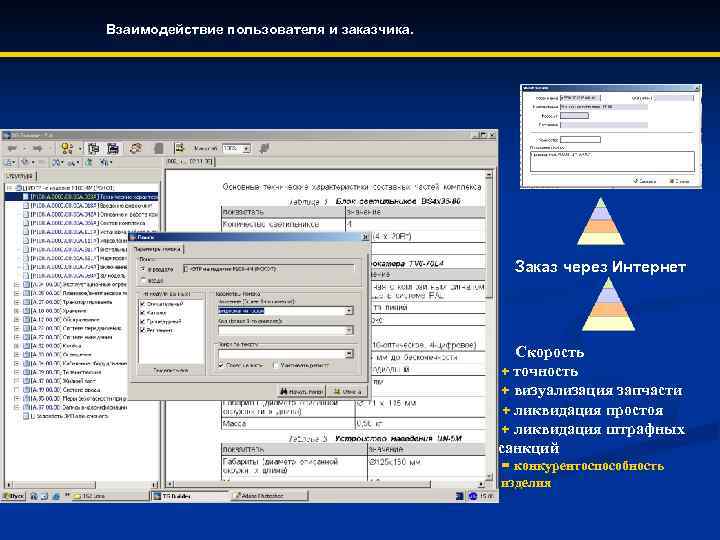Close the Поиск dialog with the X
The width and height of the screenshot is (720, 540).
pyautogui.click(x=365, y=237)
